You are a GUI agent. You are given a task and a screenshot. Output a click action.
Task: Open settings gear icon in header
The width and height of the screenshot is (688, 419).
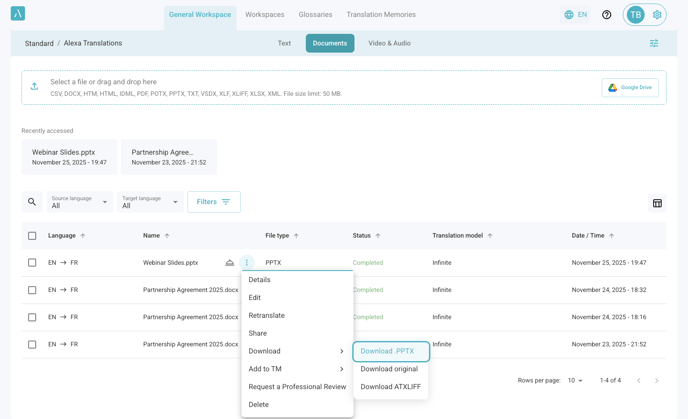point(657,15)
